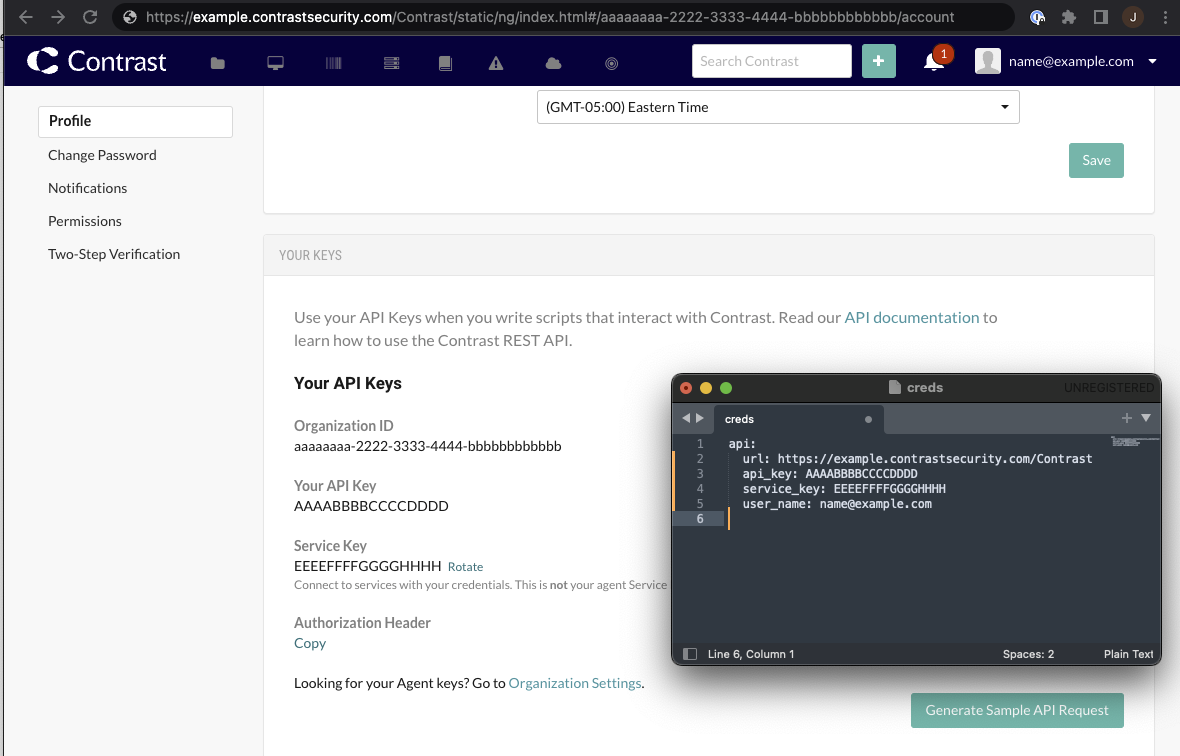Viewport: 1180px width, 756px height.
Task: Click the Save button
Action: tap(1096, 160)
